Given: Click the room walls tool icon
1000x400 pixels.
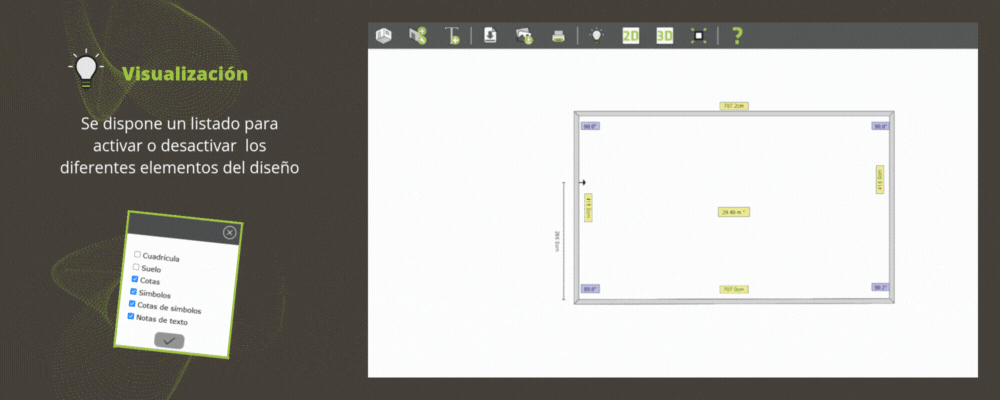Looking at the screenshot, I should point(384,36).
